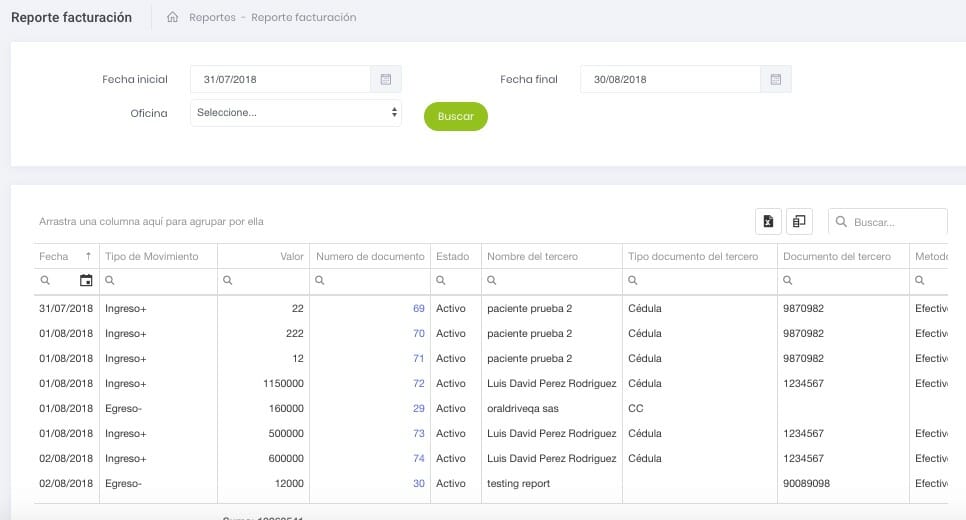Open the column chooser icon

[x=799, y=222]
